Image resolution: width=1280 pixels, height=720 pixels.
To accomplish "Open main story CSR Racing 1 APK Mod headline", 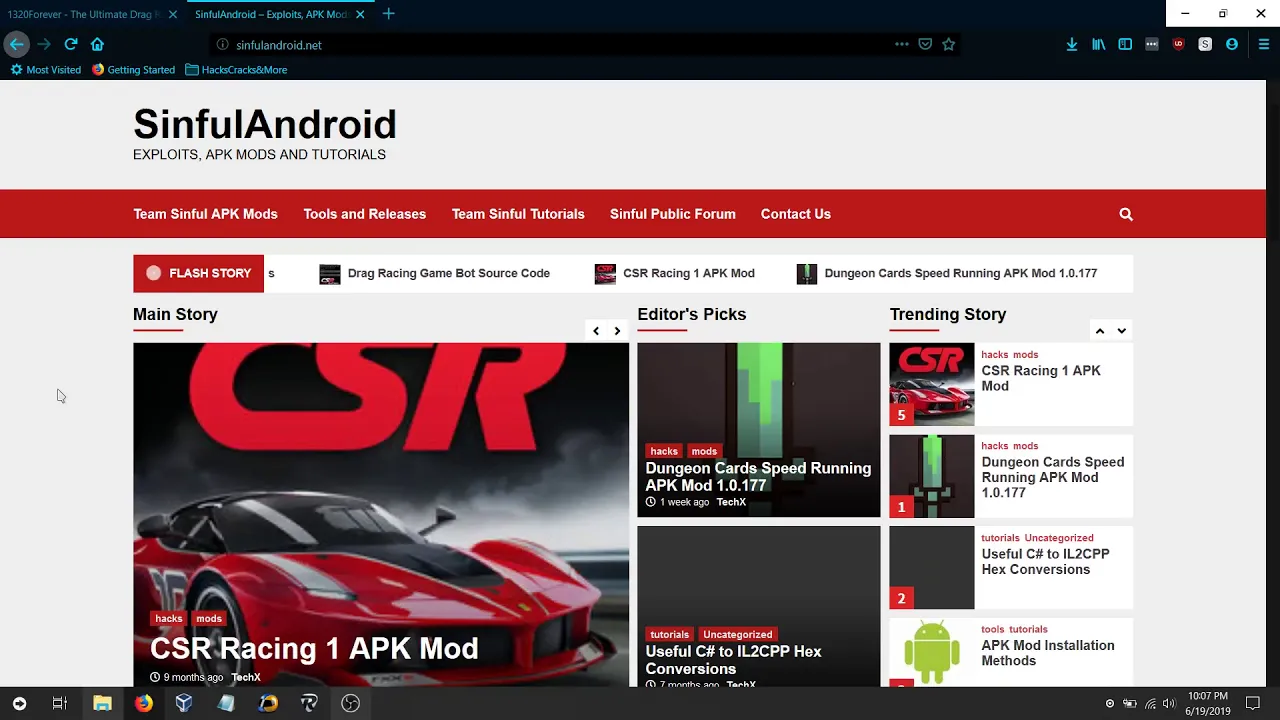I will 314,649.
